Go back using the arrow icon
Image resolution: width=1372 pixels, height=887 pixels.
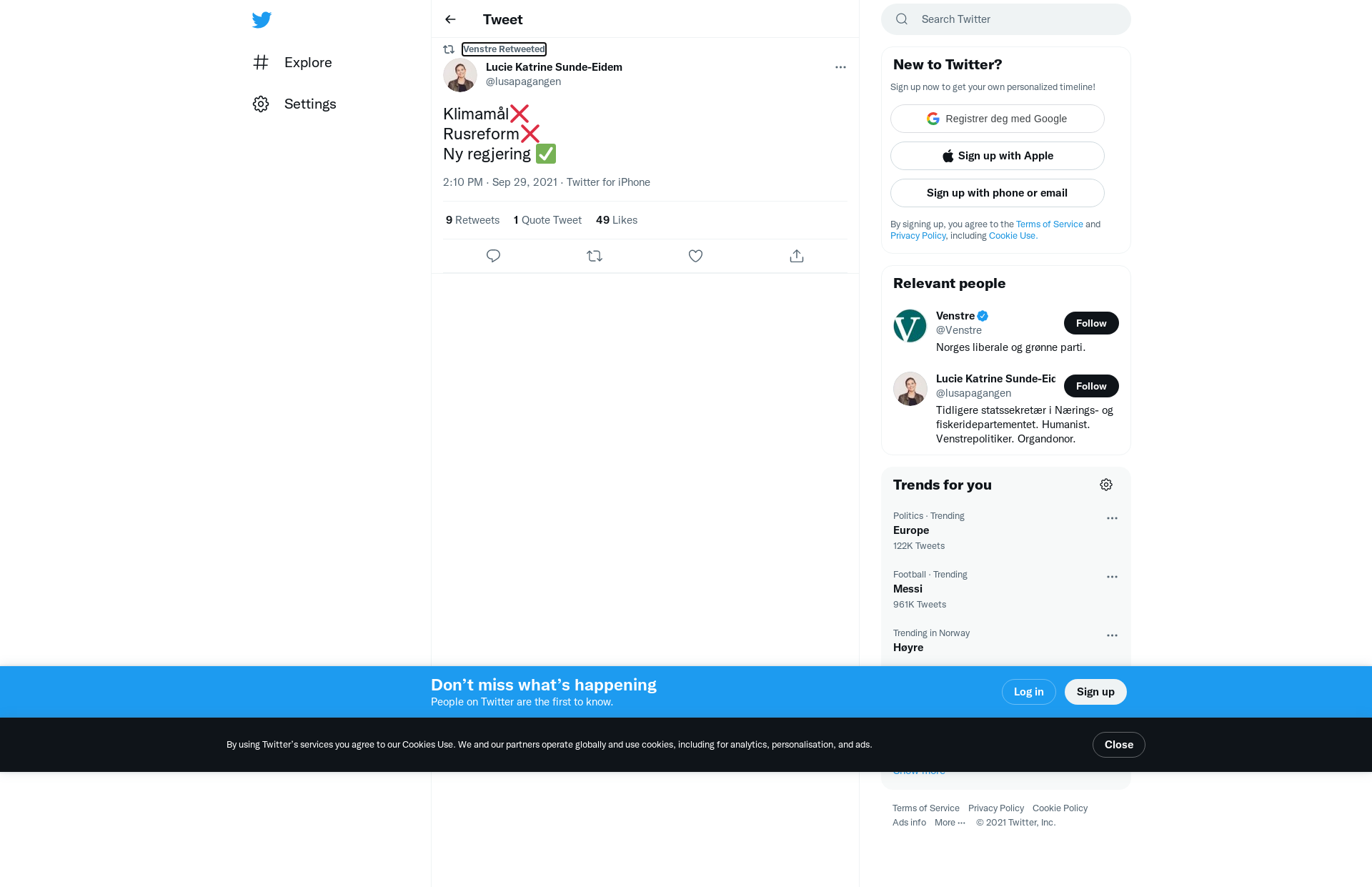[x=450, y=19]
